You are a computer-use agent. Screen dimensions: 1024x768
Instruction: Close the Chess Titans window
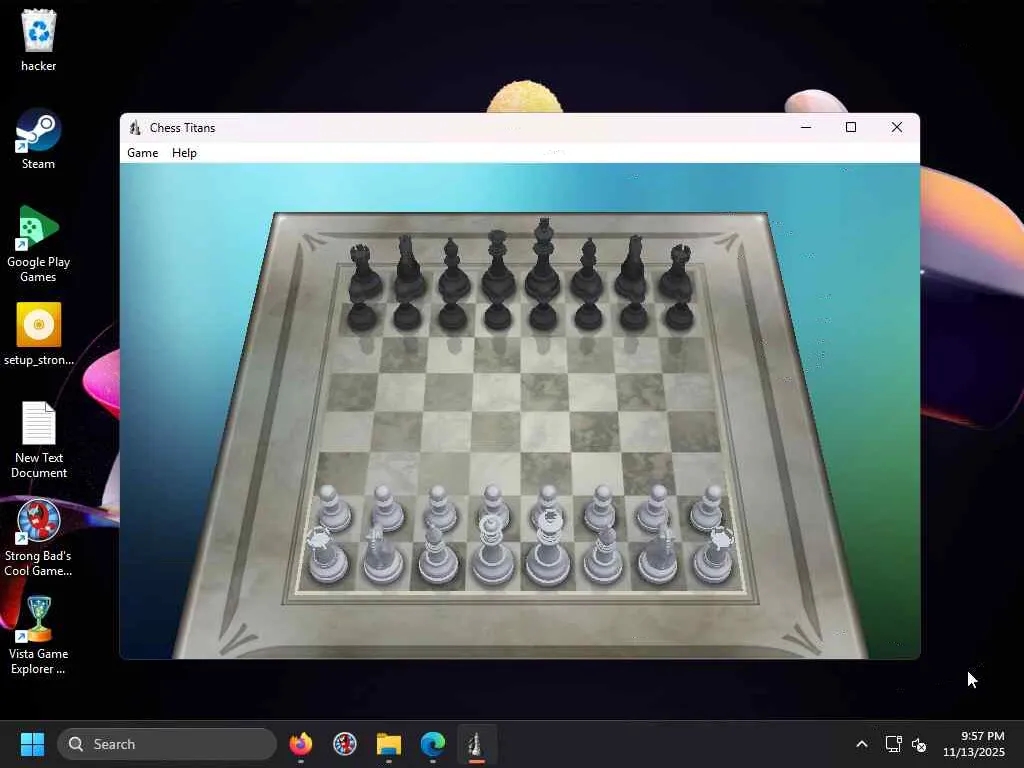(x=897, y=127)
